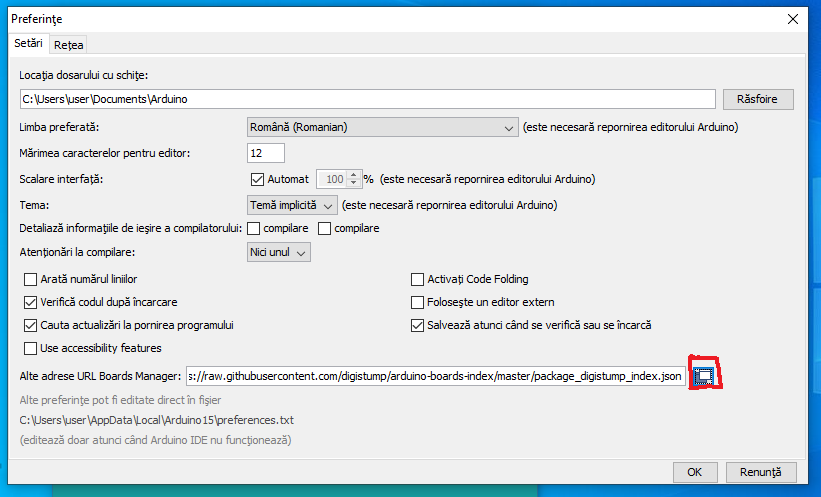Image resolution: width=821 pixels, height=497 pixels.
Task: Uncheck Salvează atunci când se verifică
Action: [x=418, y=325]
